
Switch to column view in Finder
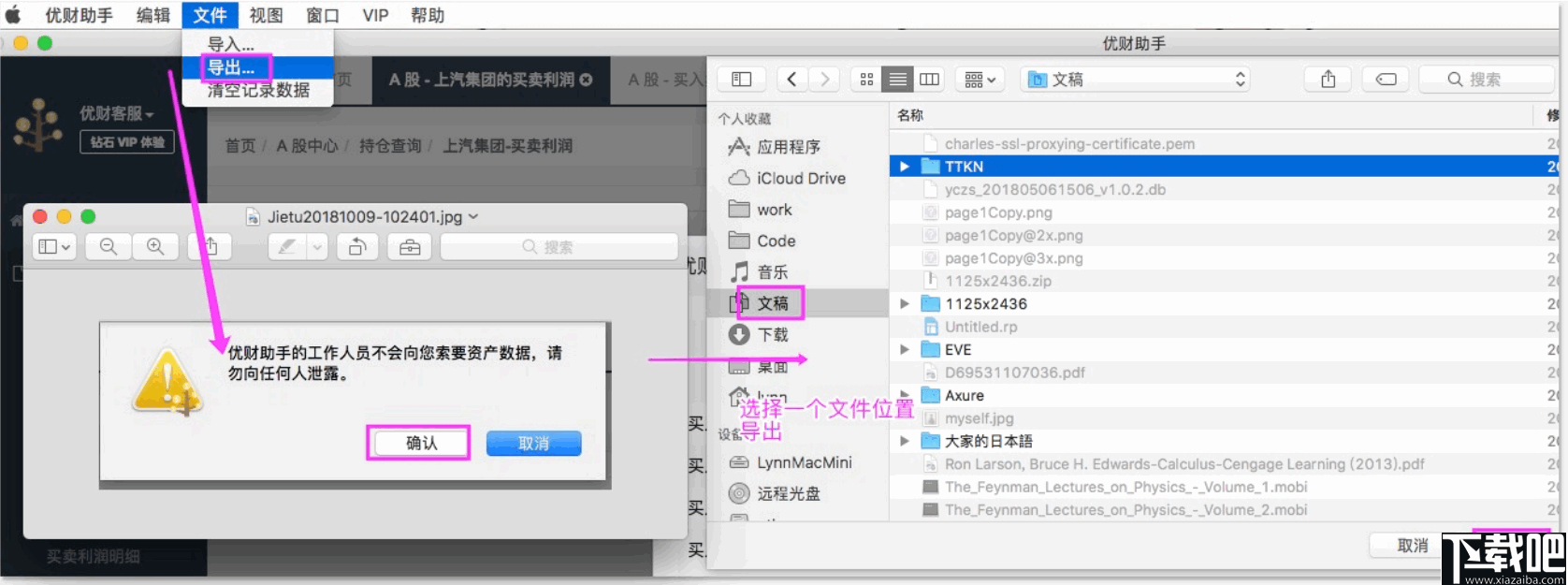point(929,80)
